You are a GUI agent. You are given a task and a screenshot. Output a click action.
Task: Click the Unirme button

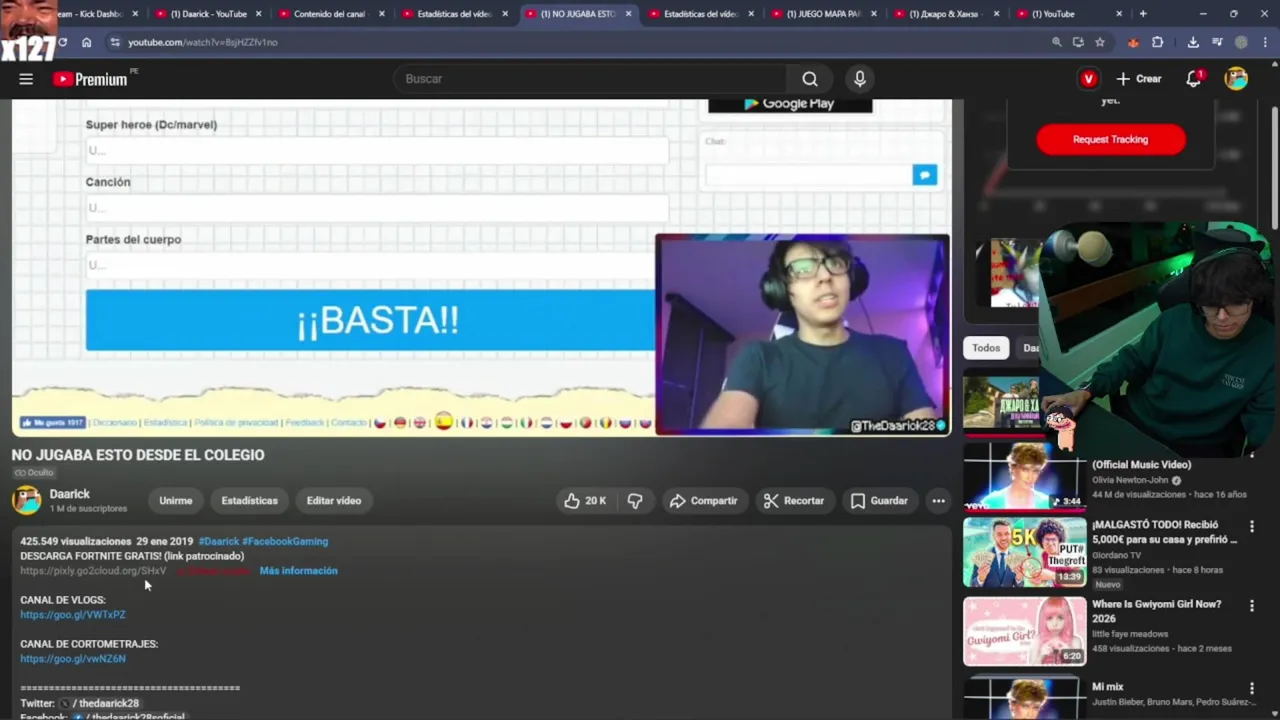175,501
